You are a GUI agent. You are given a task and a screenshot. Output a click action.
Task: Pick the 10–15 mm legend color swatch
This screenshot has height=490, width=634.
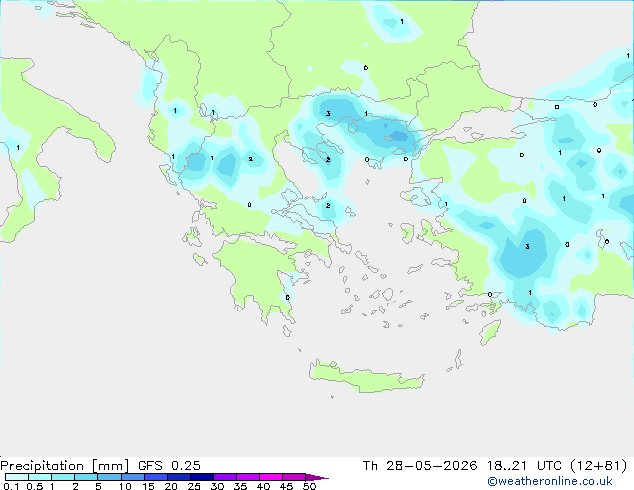click(x=132, y=477)
